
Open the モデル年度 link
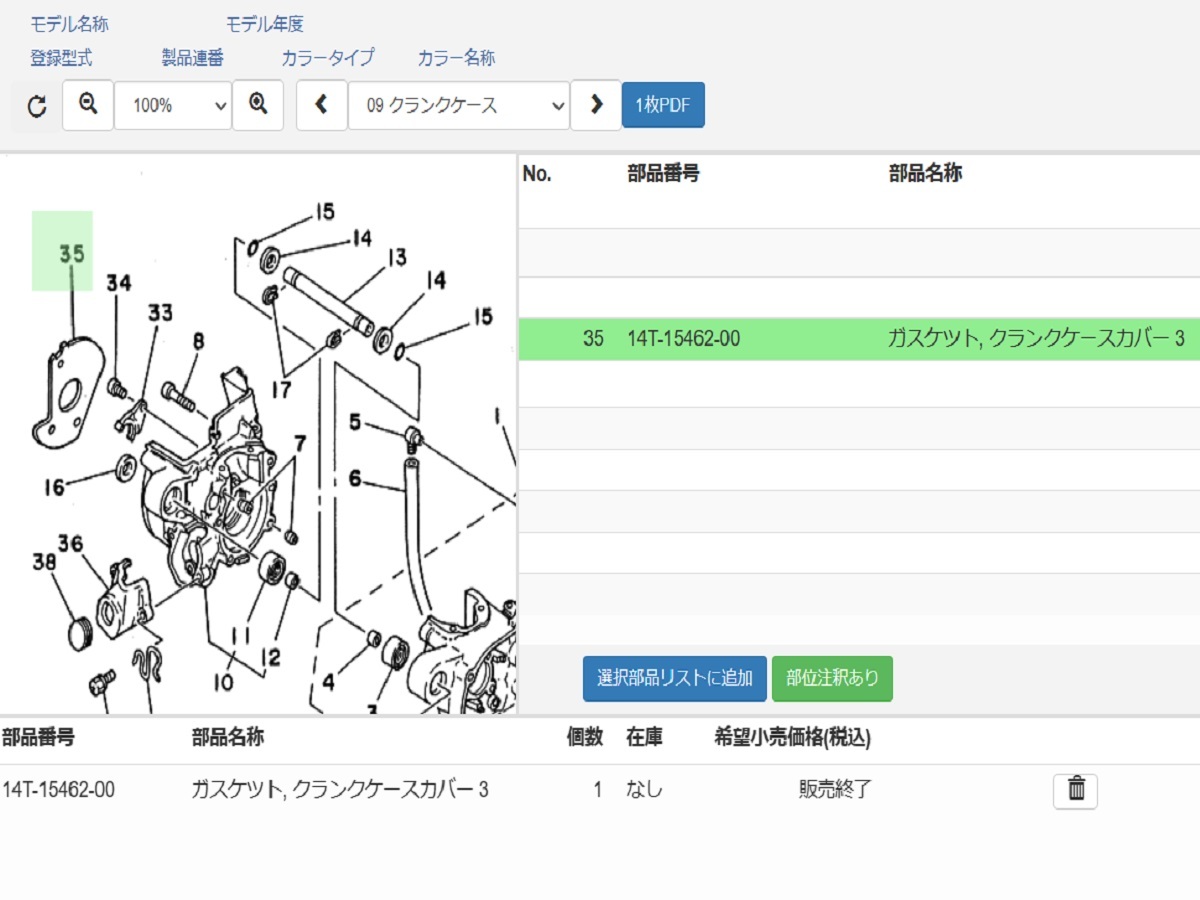pos(265,23)
